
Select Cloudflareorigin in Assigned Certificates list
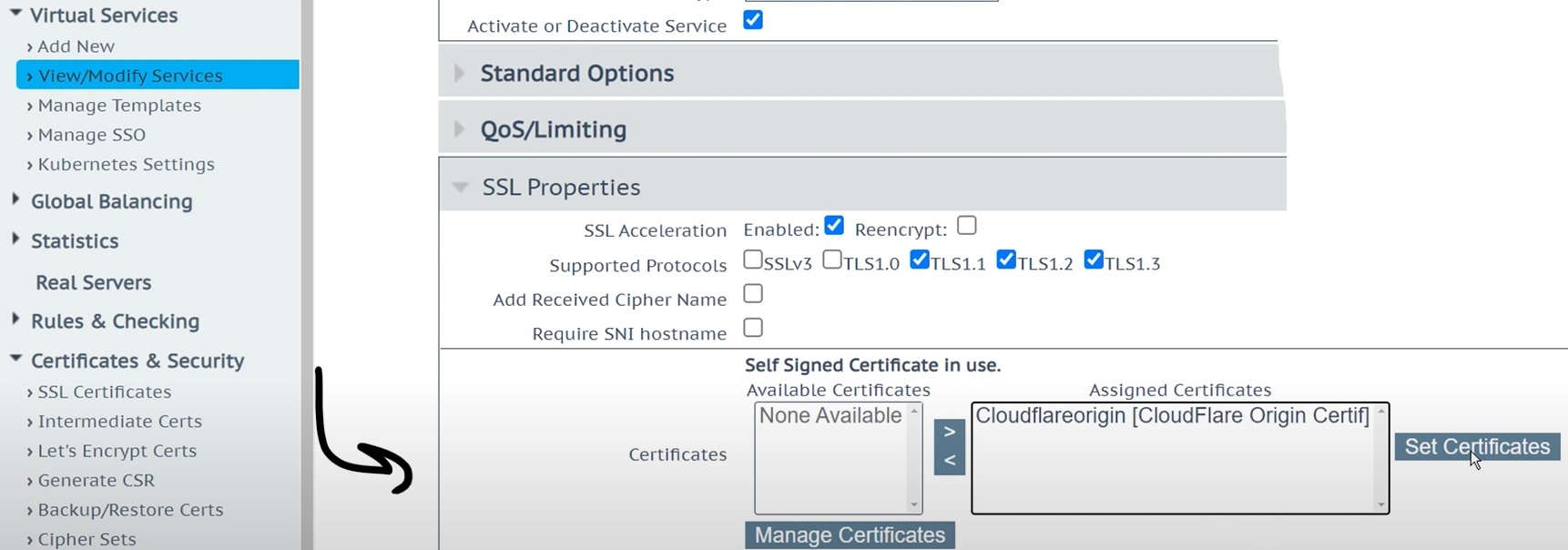coord(1171,416)
